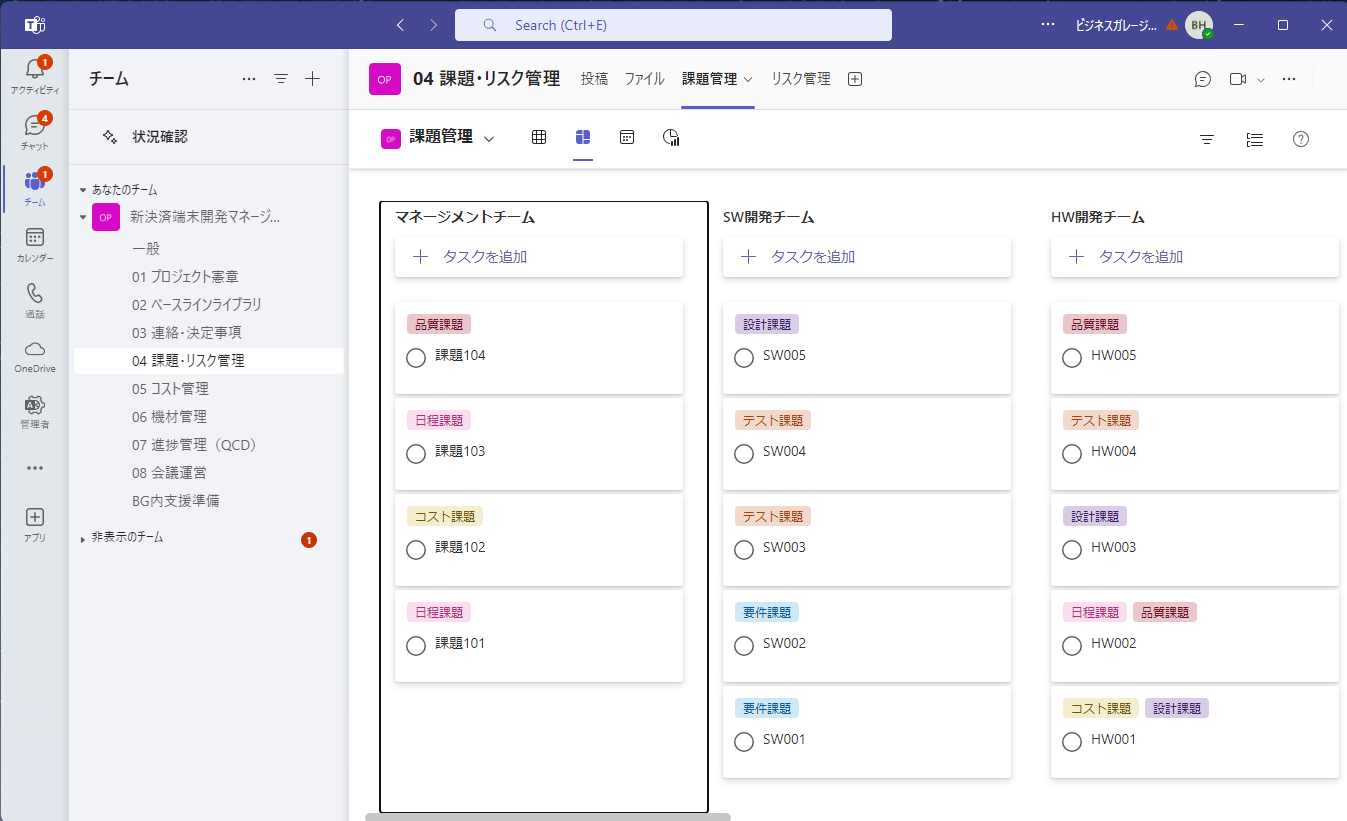The image size is (1347, 821).
Task: Mark SW005 as complete
Action: (x=744, y=357)
